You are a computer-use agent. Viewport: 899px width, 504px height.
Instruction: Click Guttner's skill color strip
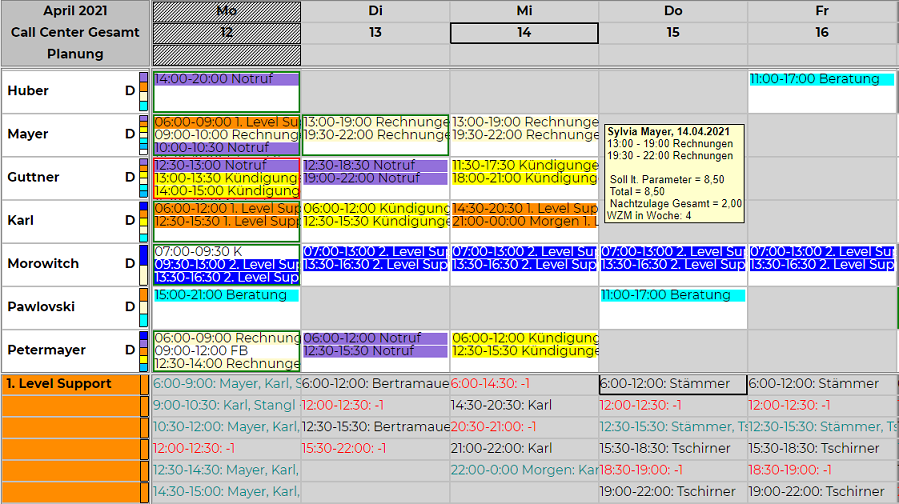pos(144,177)
